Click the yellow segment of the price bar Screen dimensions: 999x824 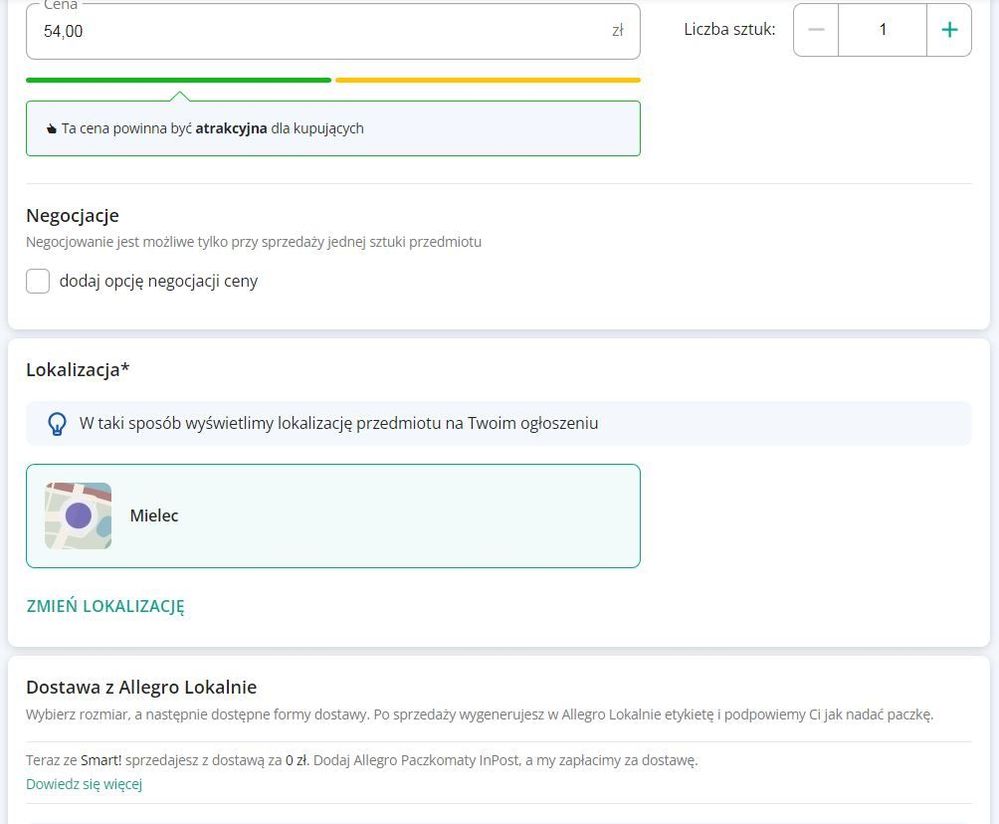coord(488,80)
